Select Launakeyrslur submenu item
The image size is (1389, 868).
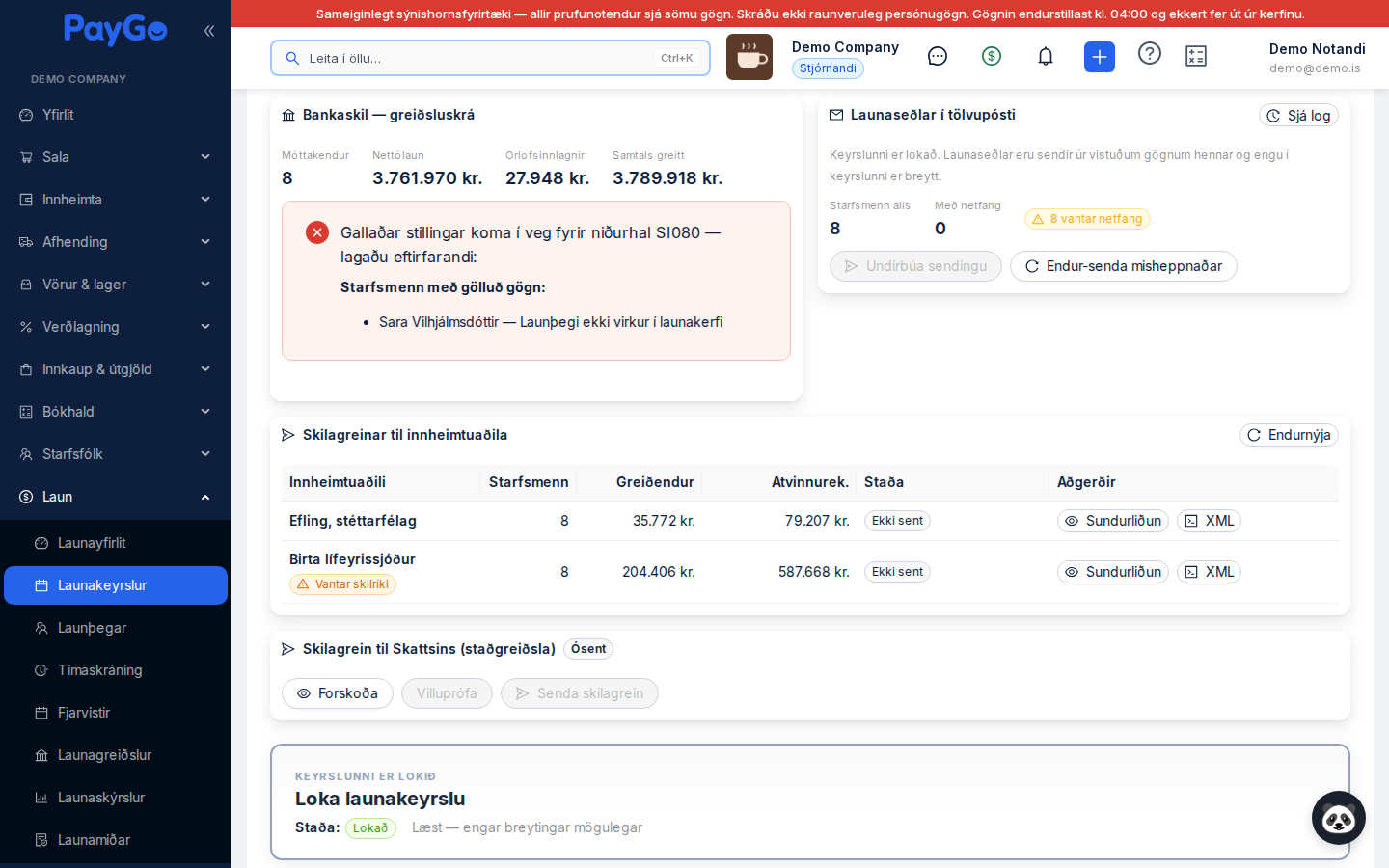click(116, 585)
